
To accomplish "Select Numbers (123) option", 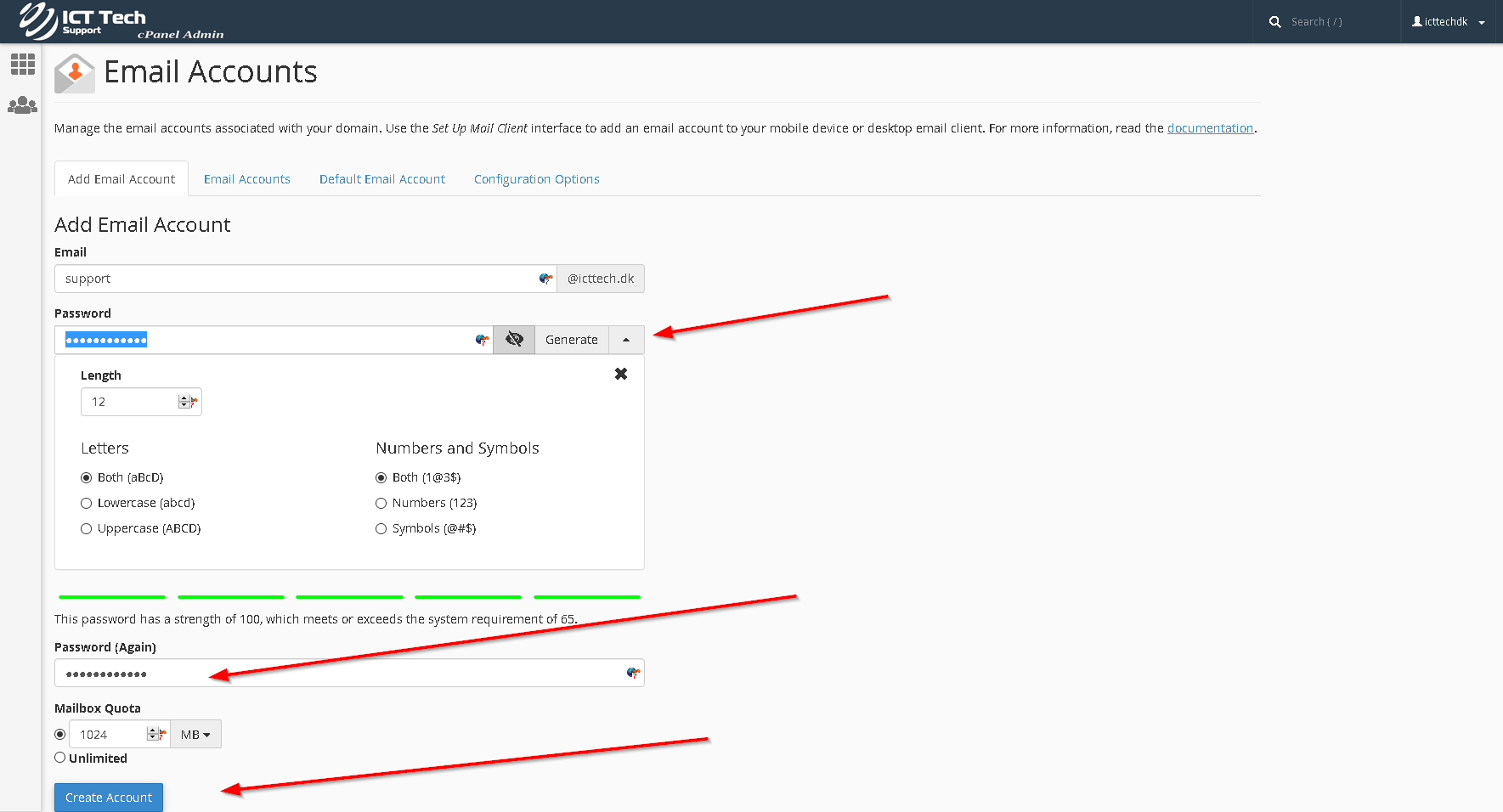I will point(381,503).
